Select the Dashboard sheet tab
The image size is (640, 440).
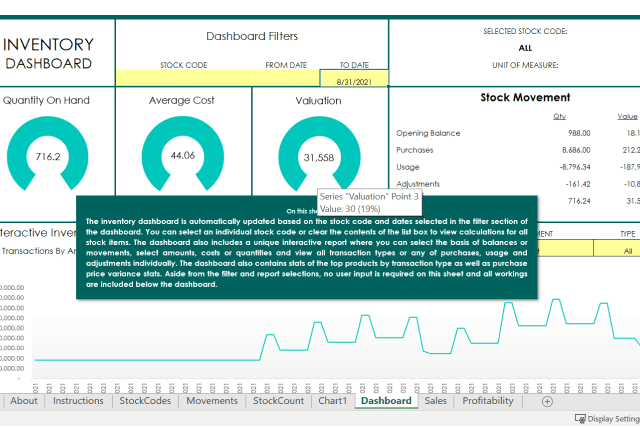pos(386,401)
